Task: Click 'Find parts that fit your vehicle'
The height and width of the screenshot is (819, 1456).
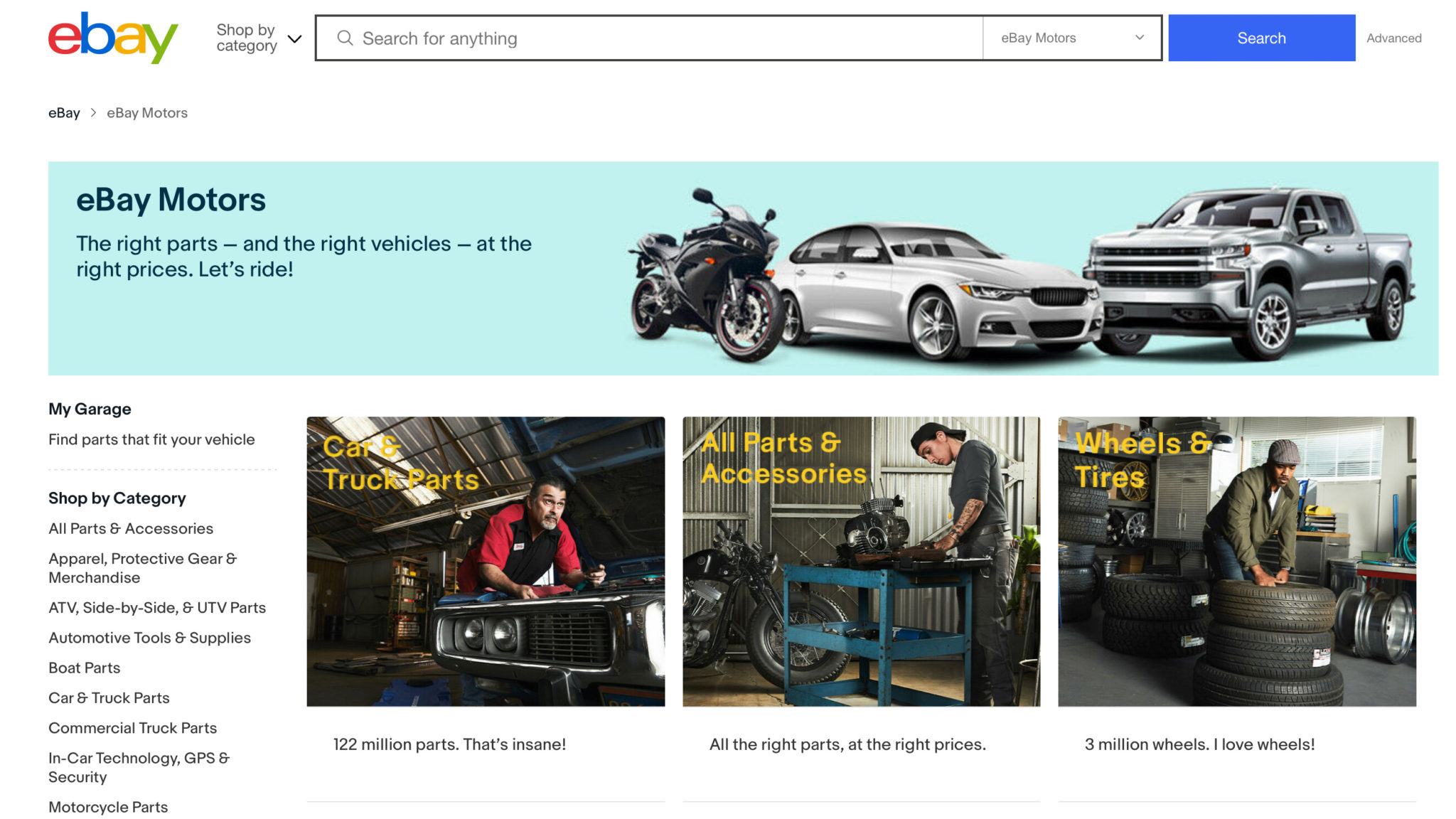Action: coord(151,439)
